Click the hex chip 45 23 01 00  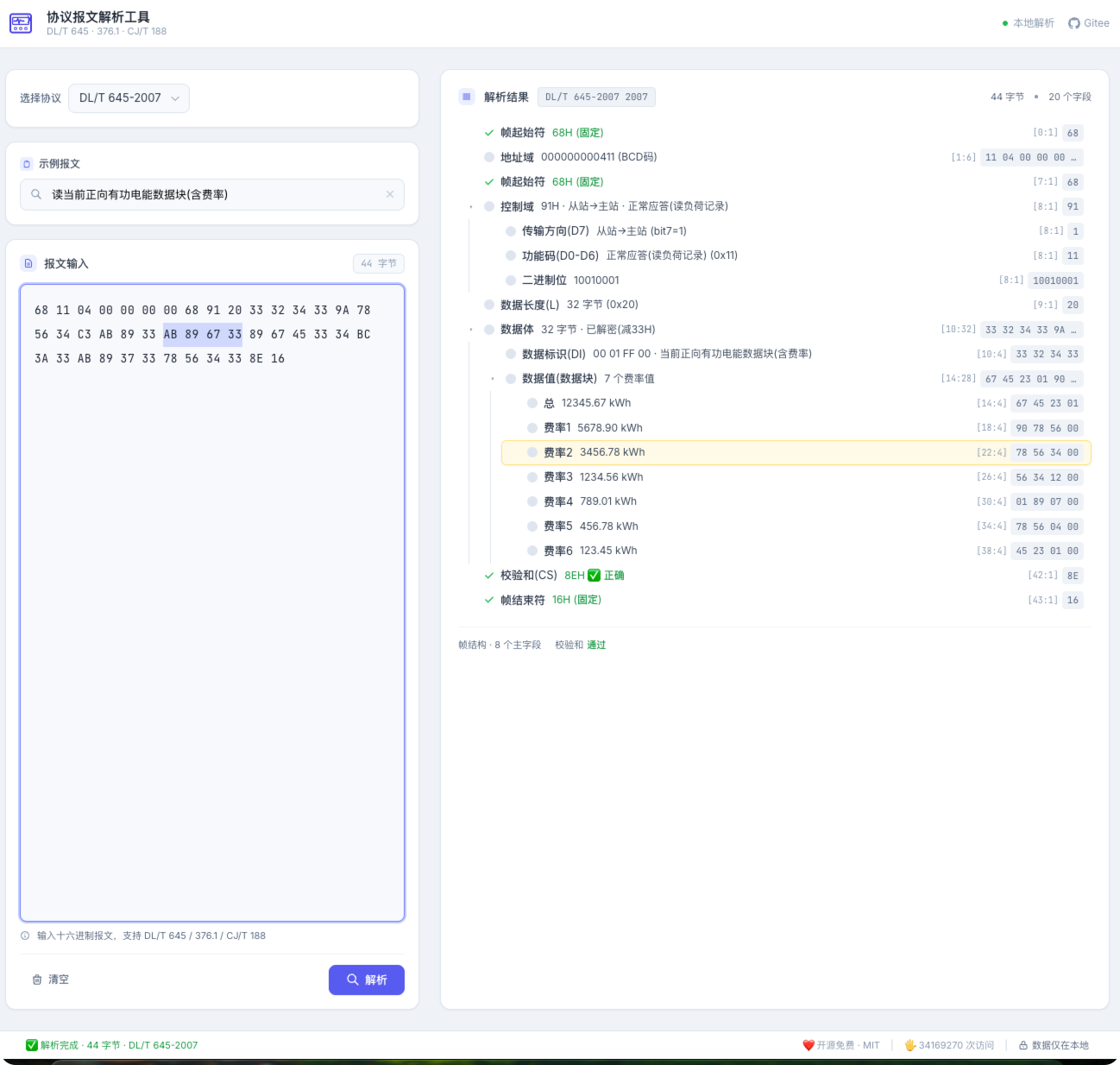[1047, 551]
